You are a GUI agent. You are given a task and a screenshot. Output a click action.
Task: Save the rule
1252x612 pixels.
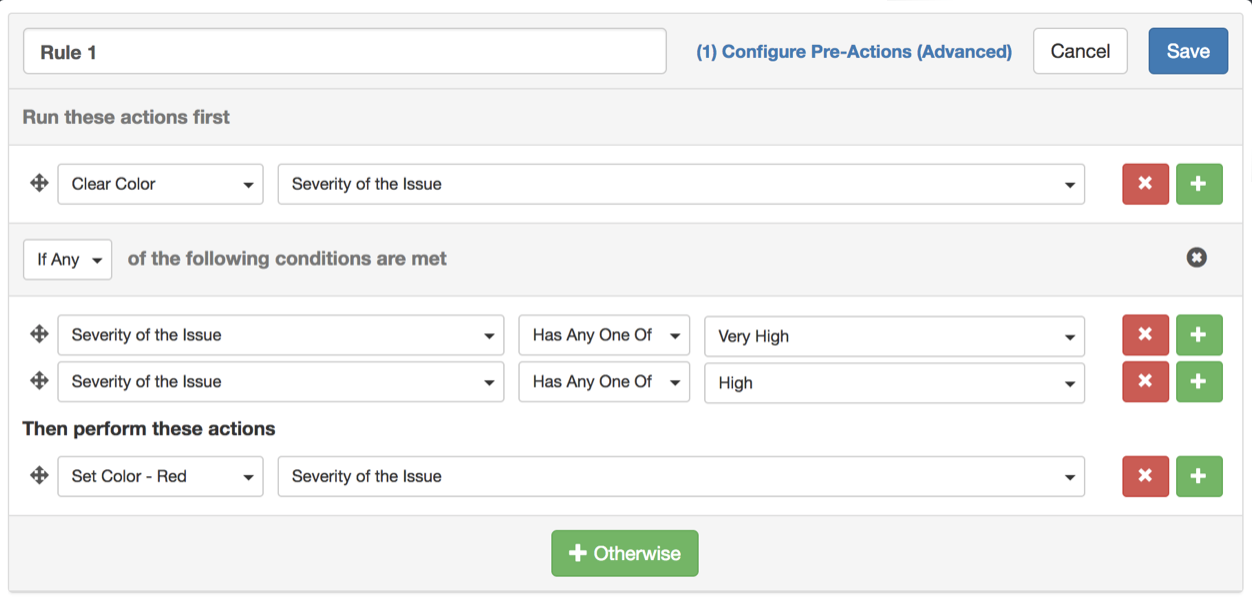pyautogui.click(x=1187, y=51)
